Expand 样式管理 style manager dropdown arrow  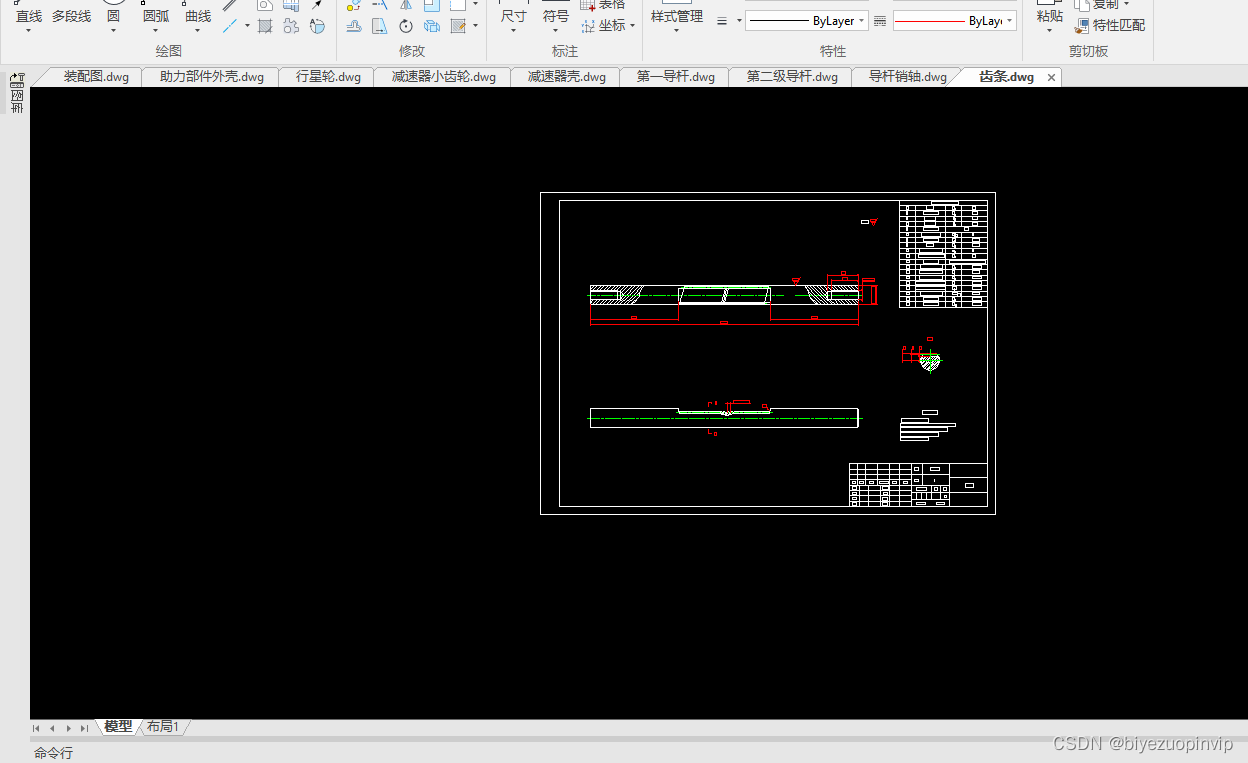676,31
